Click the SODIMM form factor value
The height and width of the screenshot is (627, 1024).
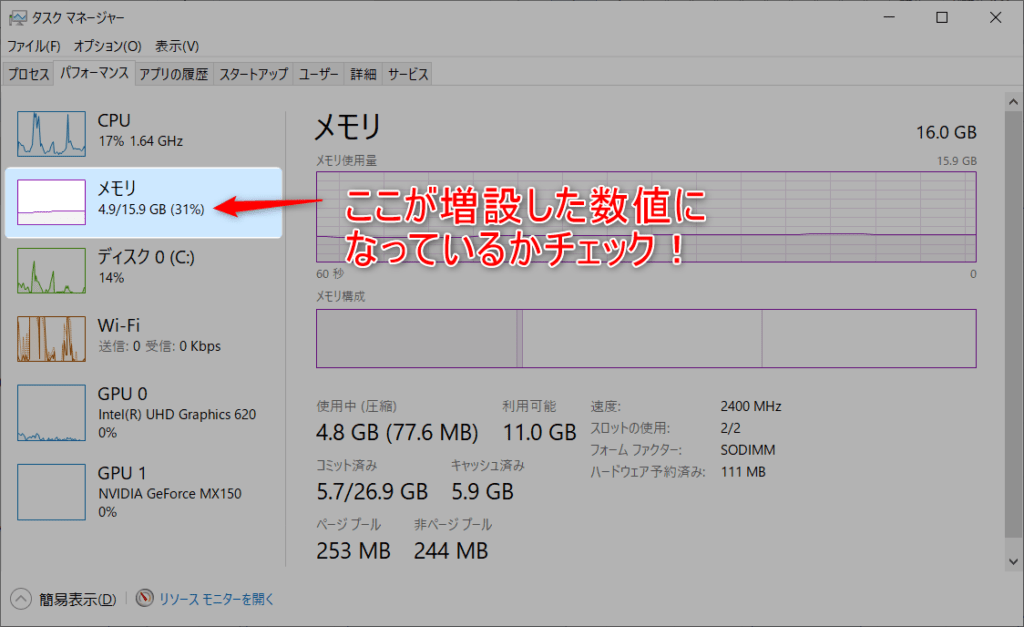tap(748, 450)
